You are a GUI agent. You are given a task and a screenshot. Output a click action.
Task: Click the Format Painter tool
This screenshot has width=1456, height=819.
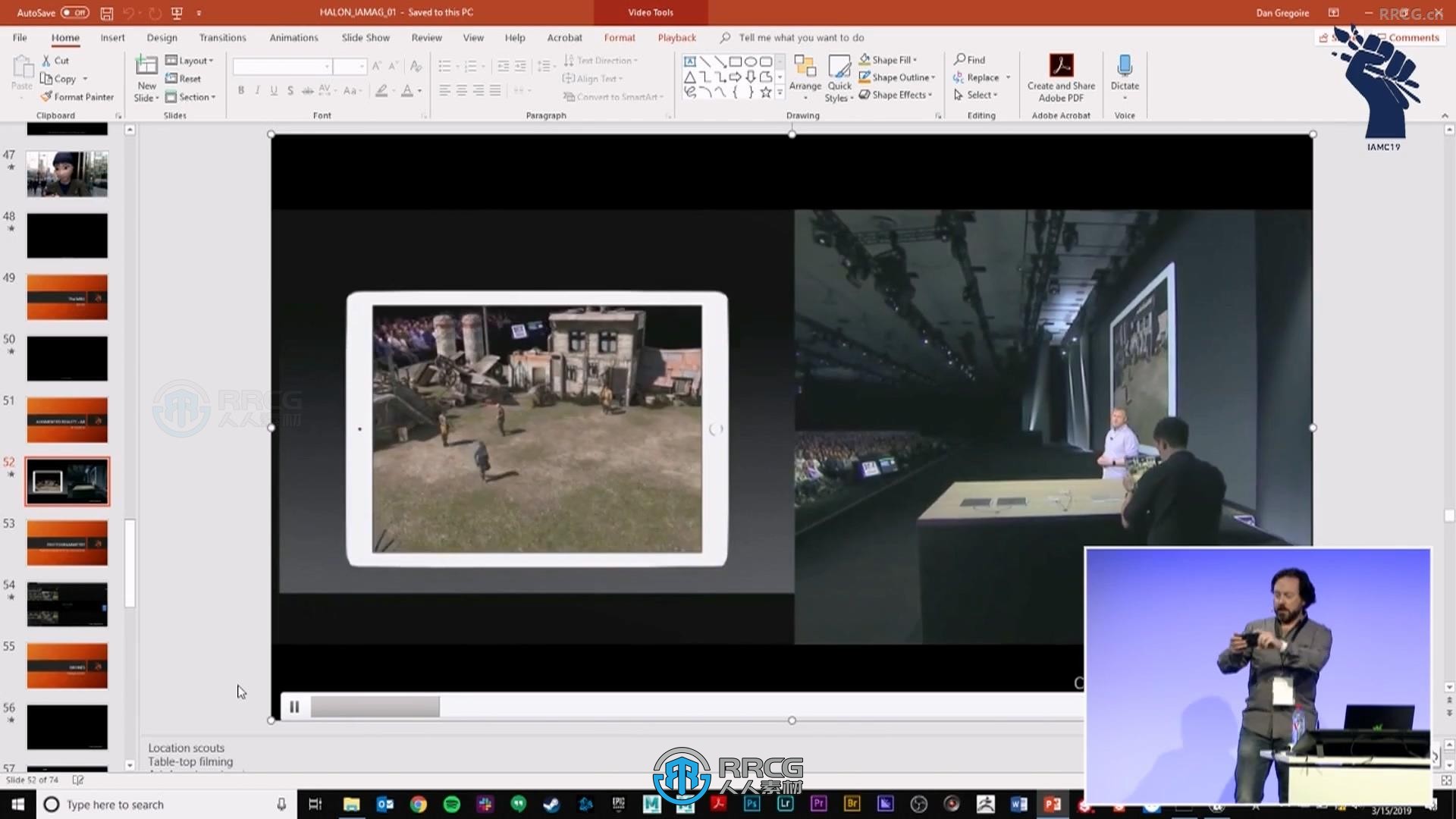77,96
